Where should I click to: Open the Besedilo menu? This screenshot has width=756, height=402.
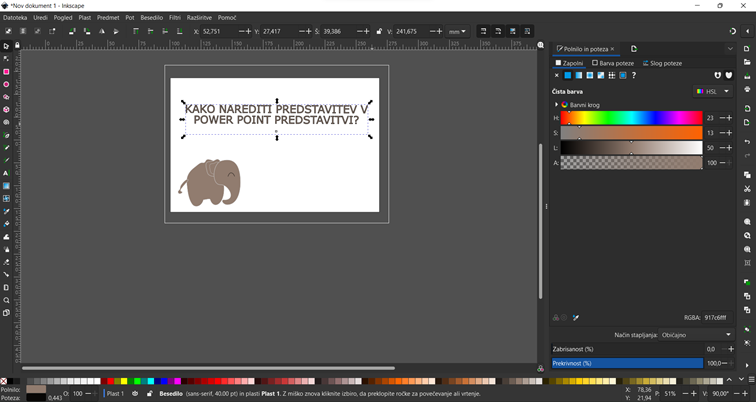point(151,17)
